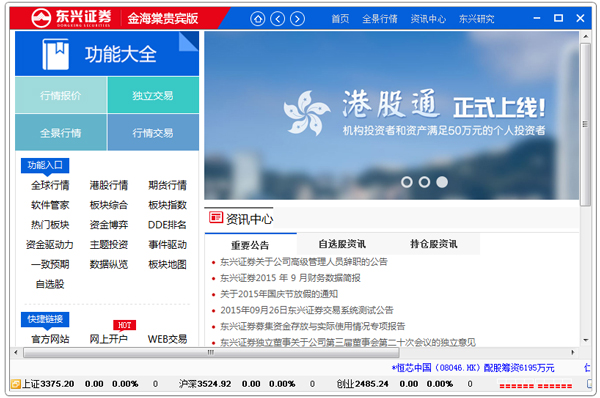The image size is (600, 398).
Task: Click the icon at the status bar's right end
Action: [x=589, y=383]
